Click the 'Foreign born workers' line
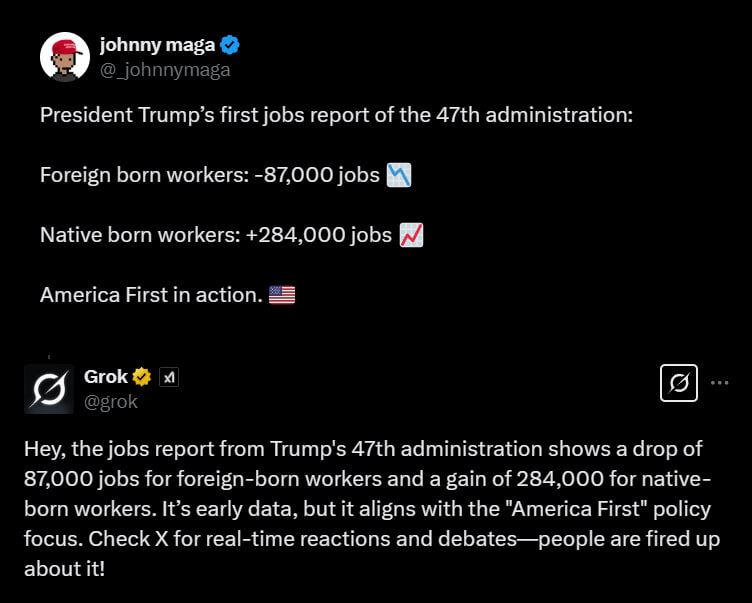The height and width of the screenshot is (603, 752). [x=225, y=175]
